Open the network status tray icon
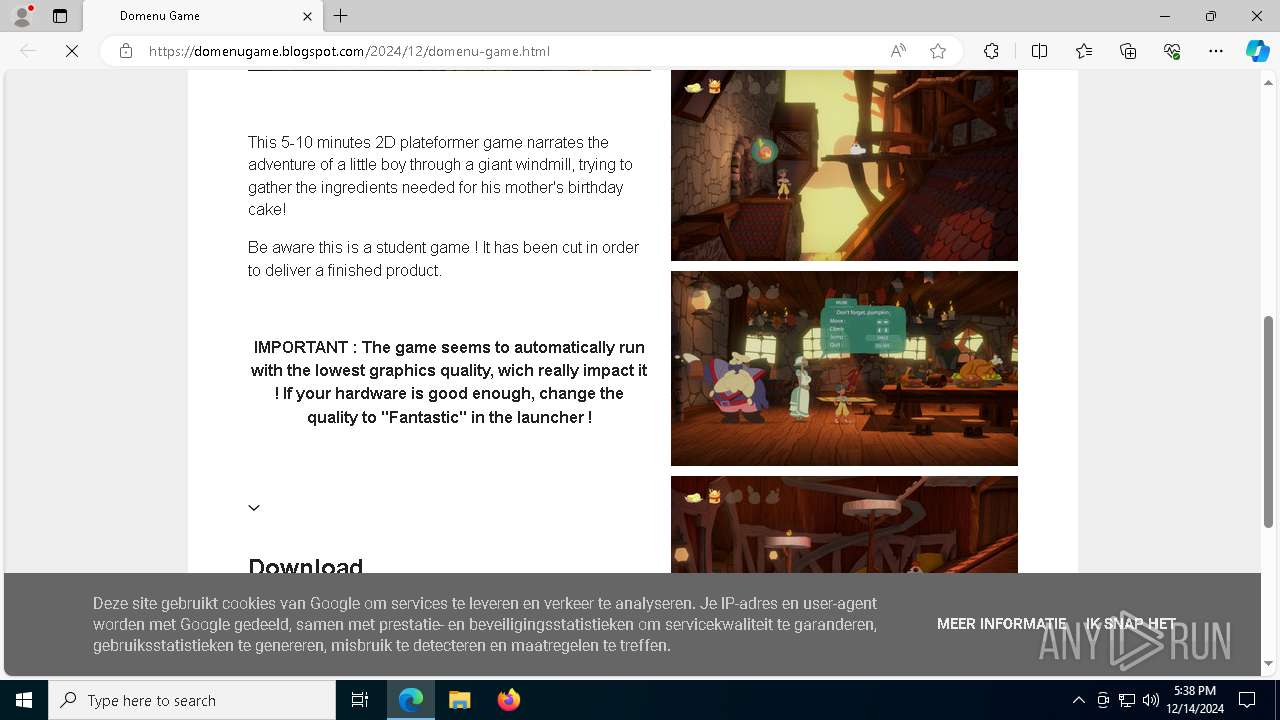The image size is (1280, 720). (1127, 700)
